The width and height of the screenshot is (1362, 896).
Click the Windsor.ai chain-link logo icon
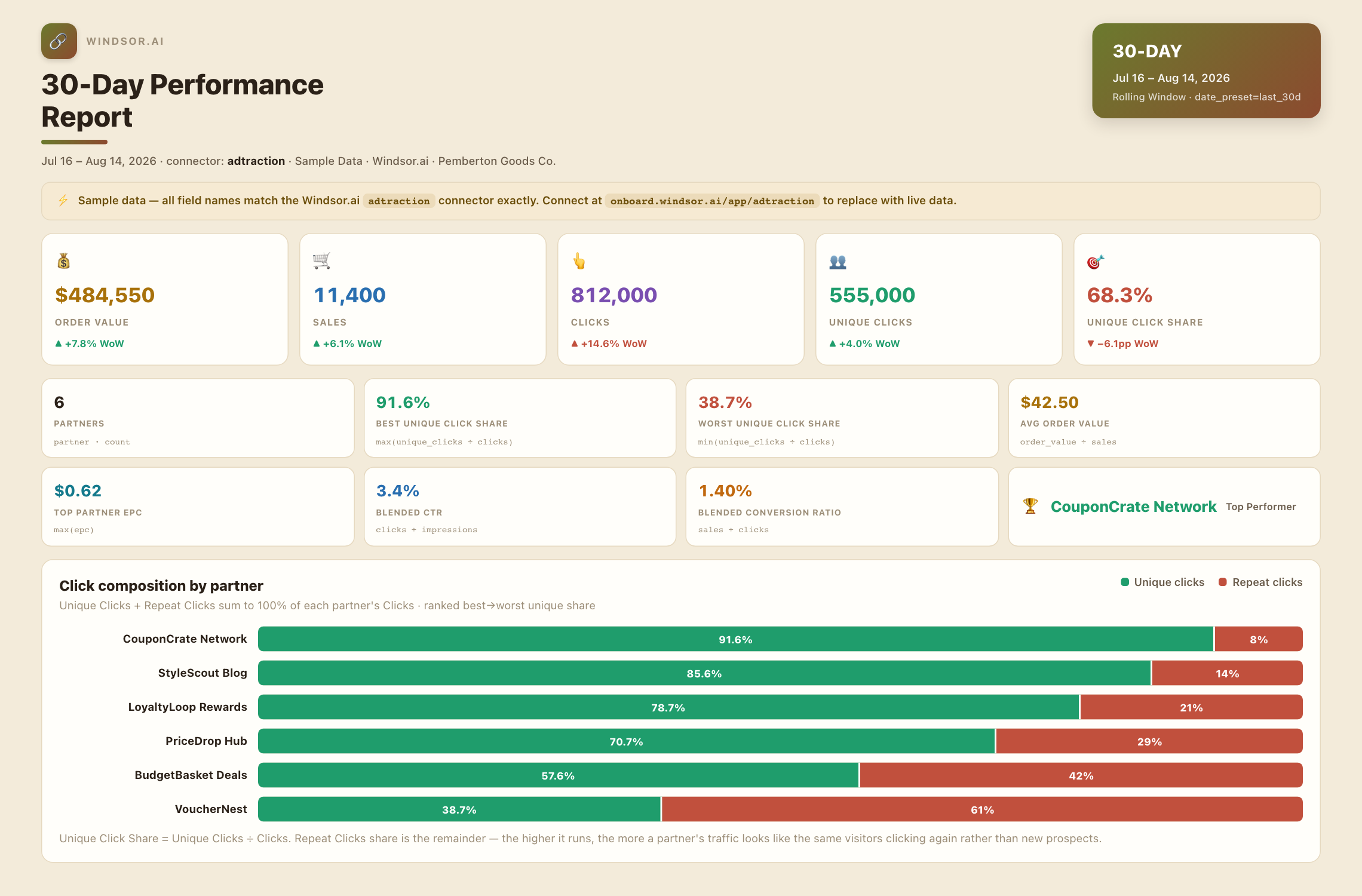[59, 41]
